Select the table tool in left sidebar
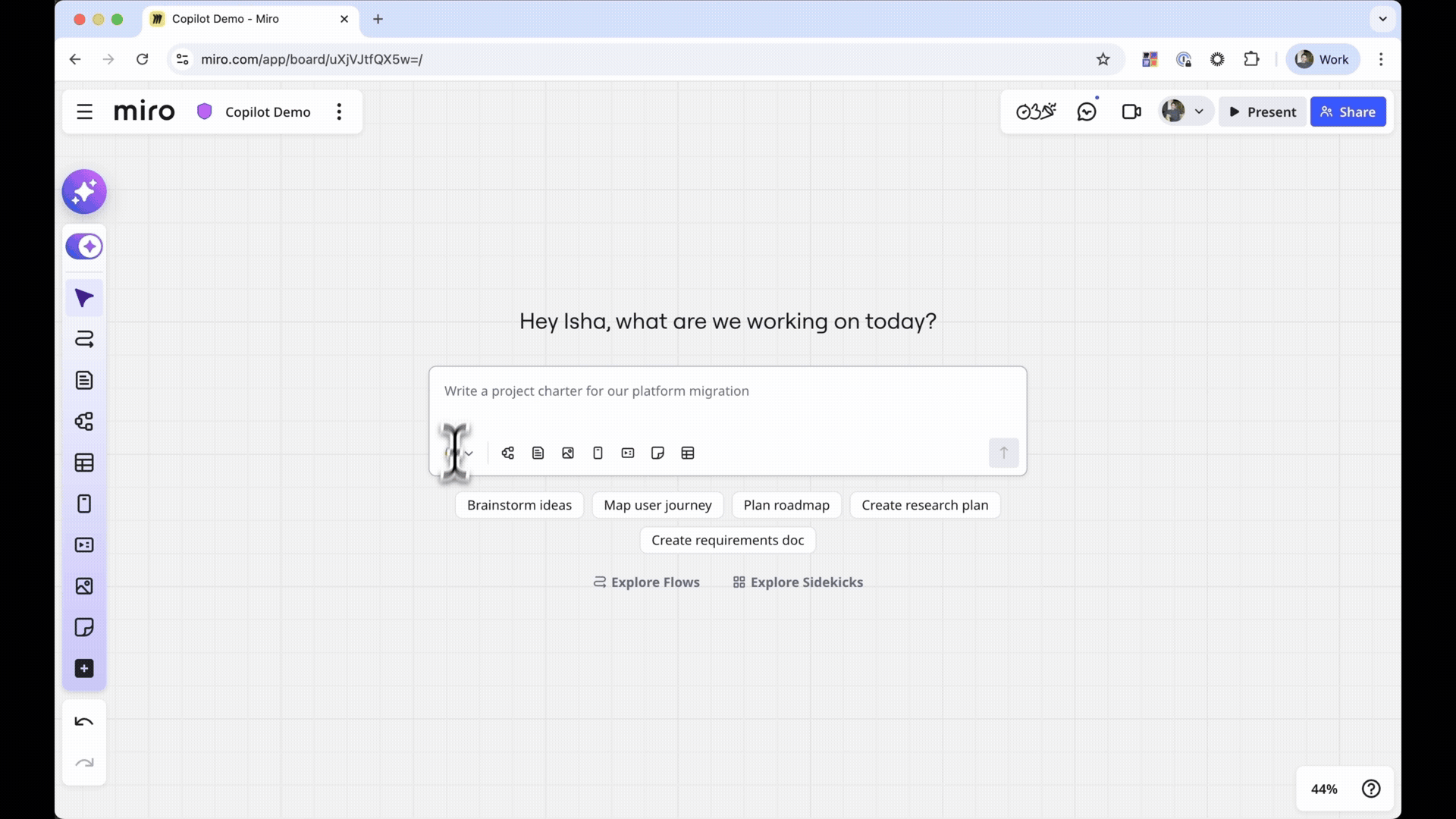 tap(84, 463)
